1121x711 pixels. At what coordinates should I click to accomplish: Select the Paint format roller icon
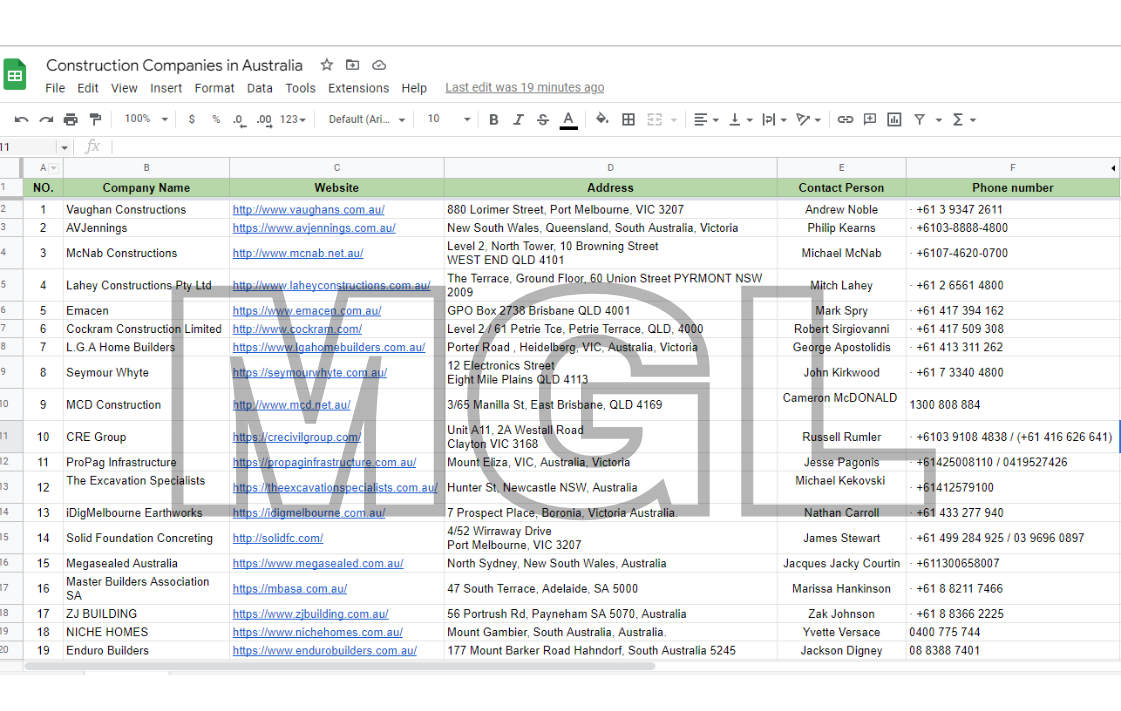(x=95, y=119)
